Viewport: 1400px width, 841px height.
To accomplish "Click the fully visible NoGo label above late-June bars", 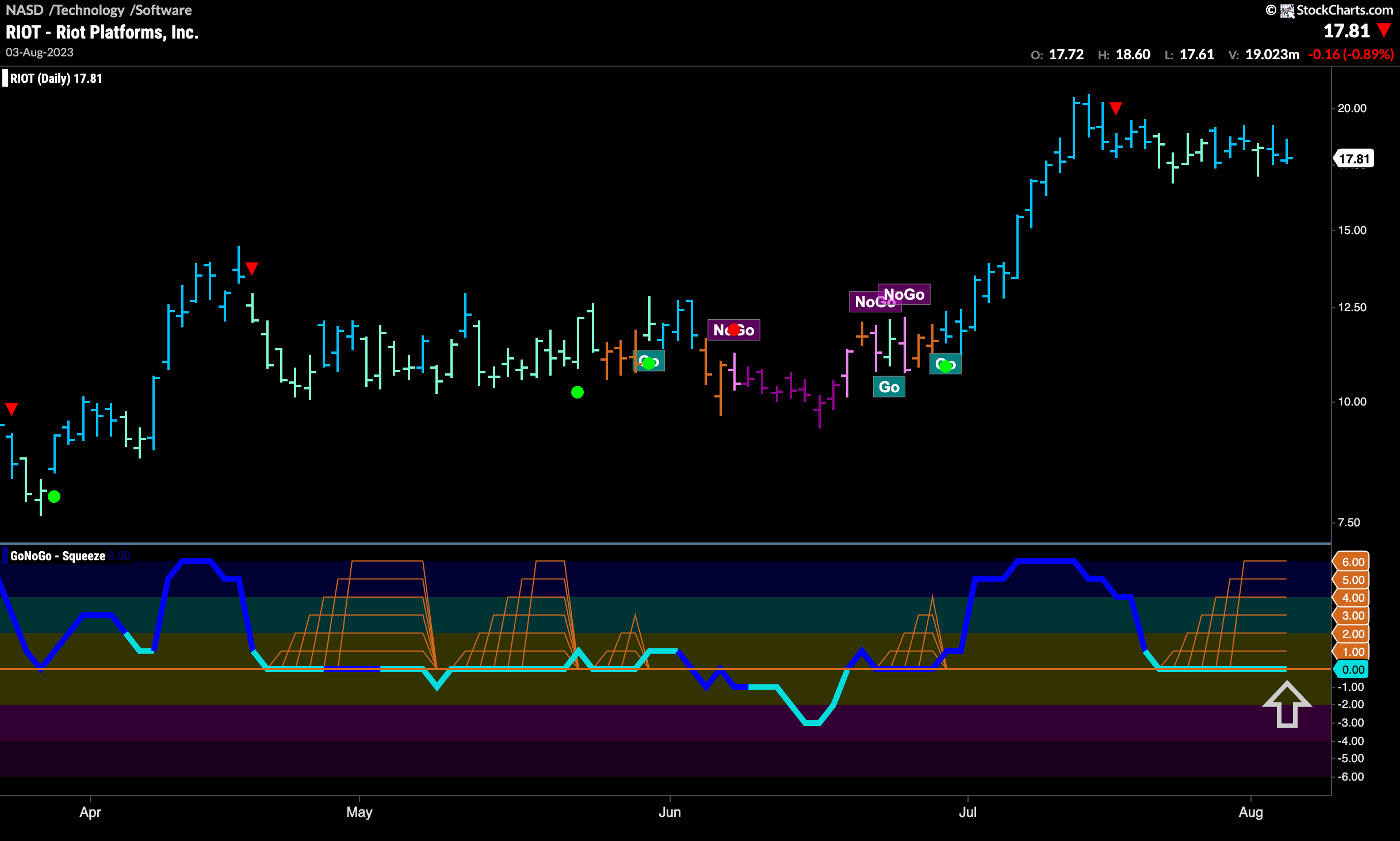I will (x=904, y=295).
